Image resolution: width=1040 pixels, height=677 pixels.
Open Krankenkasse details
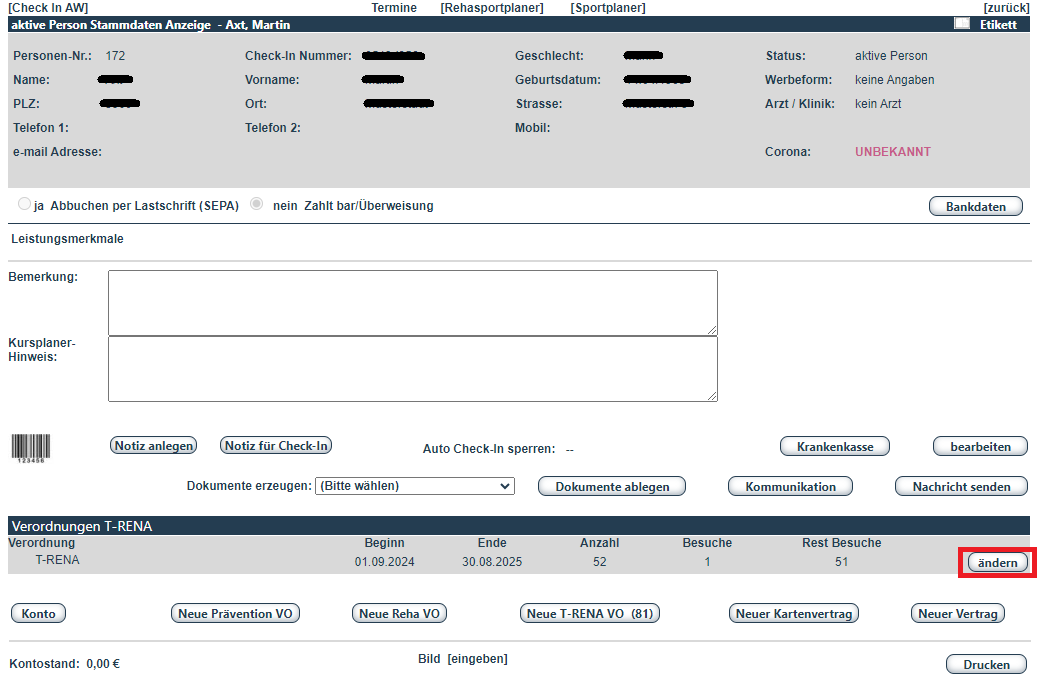[835, 447]
